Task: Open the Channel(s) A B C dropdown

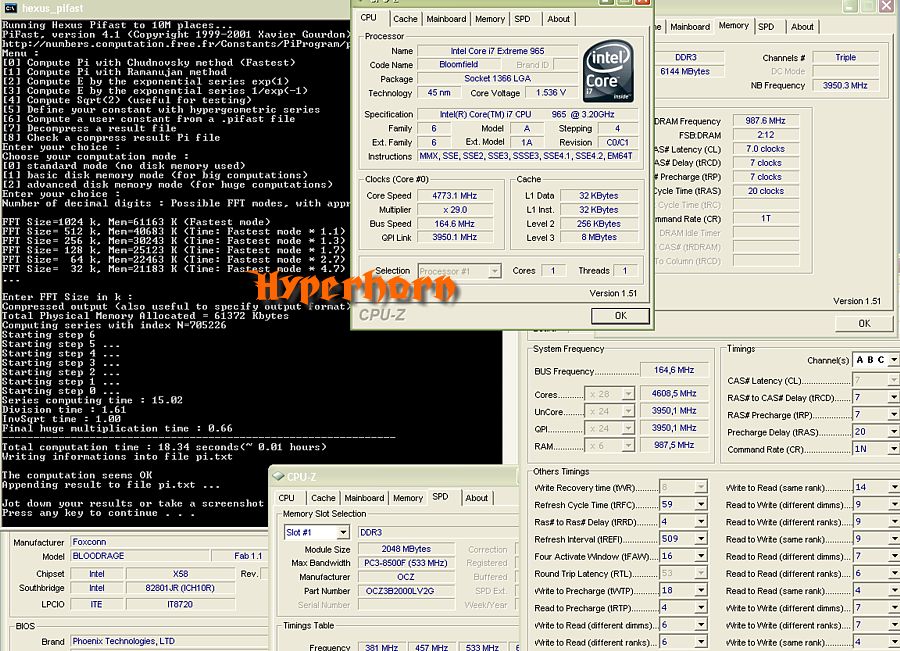Action: coord(894,360)
